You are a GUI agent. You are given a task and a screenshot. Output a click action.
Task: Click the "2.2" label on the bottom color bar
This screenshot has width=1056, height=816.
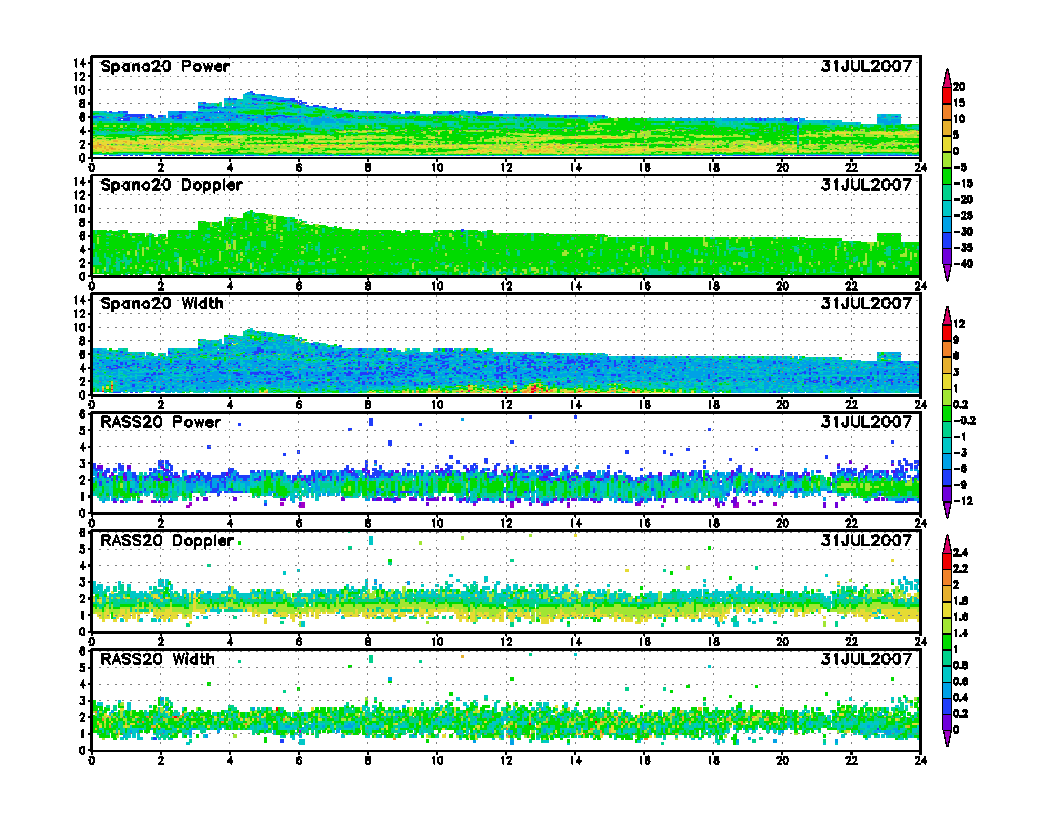point(960,569)
